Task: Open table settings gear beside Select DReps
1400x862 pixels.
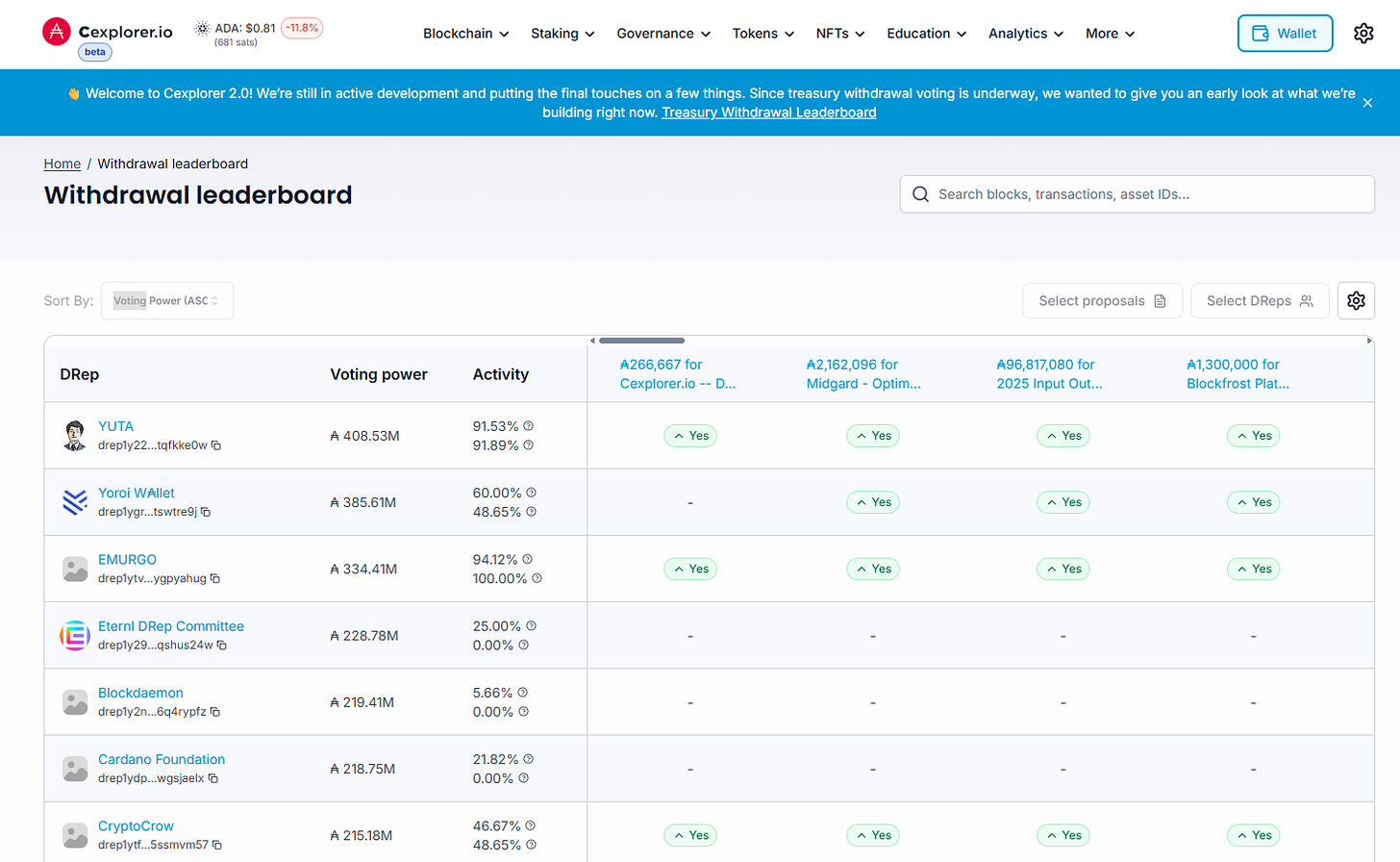Action: [1356, 301]
